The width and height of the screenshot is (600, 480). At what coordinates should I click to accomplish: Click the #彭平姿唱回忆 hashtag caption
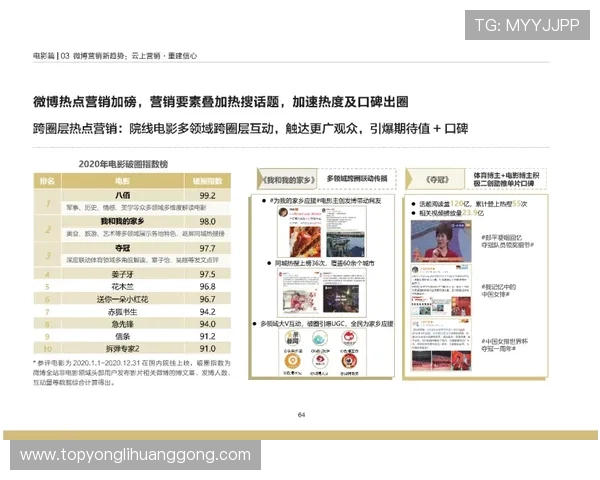coord(507,241)
